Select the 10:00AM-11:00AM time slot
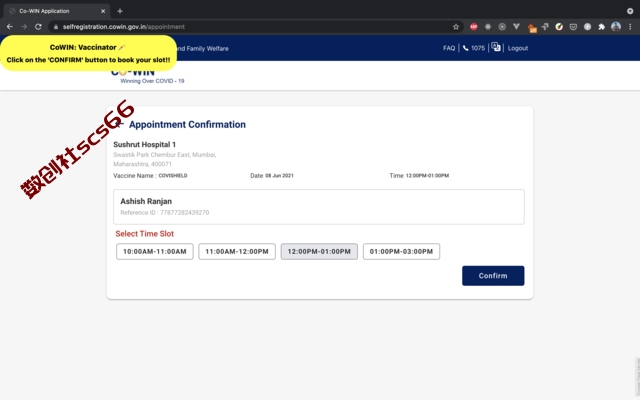This screenshot has height=400, width=640. pos(155,251)
